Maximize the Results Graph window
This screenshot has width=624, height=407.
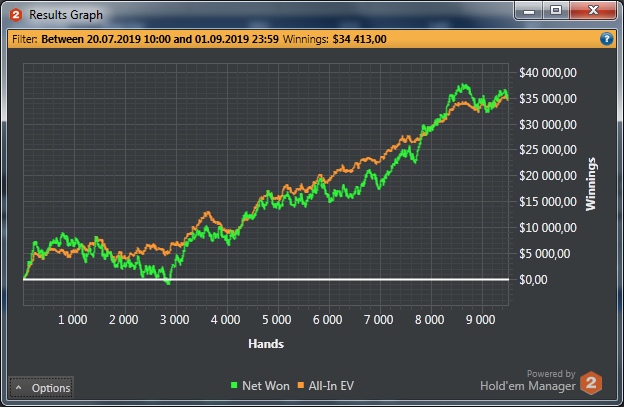coord(556,11)
